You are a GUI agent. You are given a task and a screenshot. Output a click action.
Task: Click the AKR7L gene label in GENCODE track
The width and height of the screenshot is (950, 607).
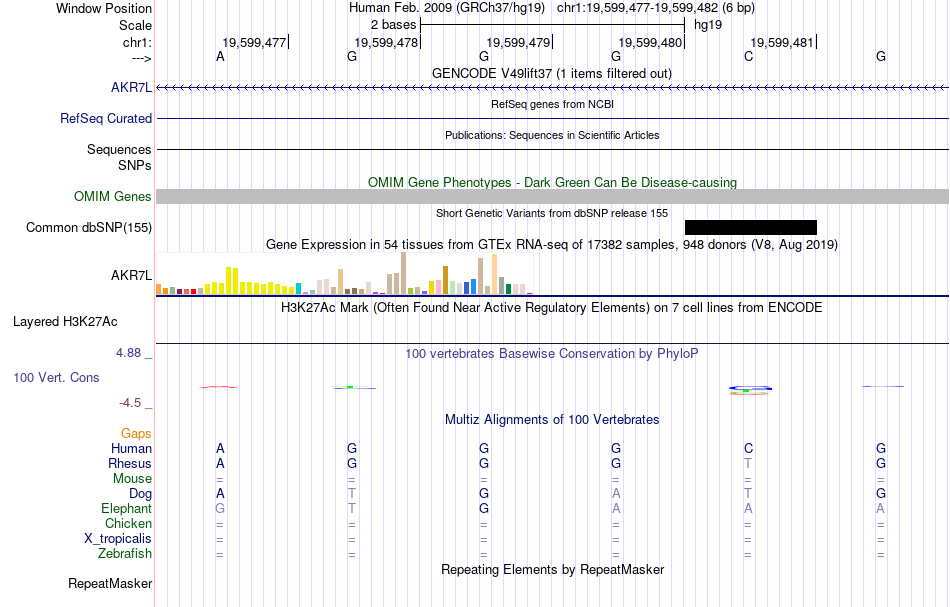point(131,88)
